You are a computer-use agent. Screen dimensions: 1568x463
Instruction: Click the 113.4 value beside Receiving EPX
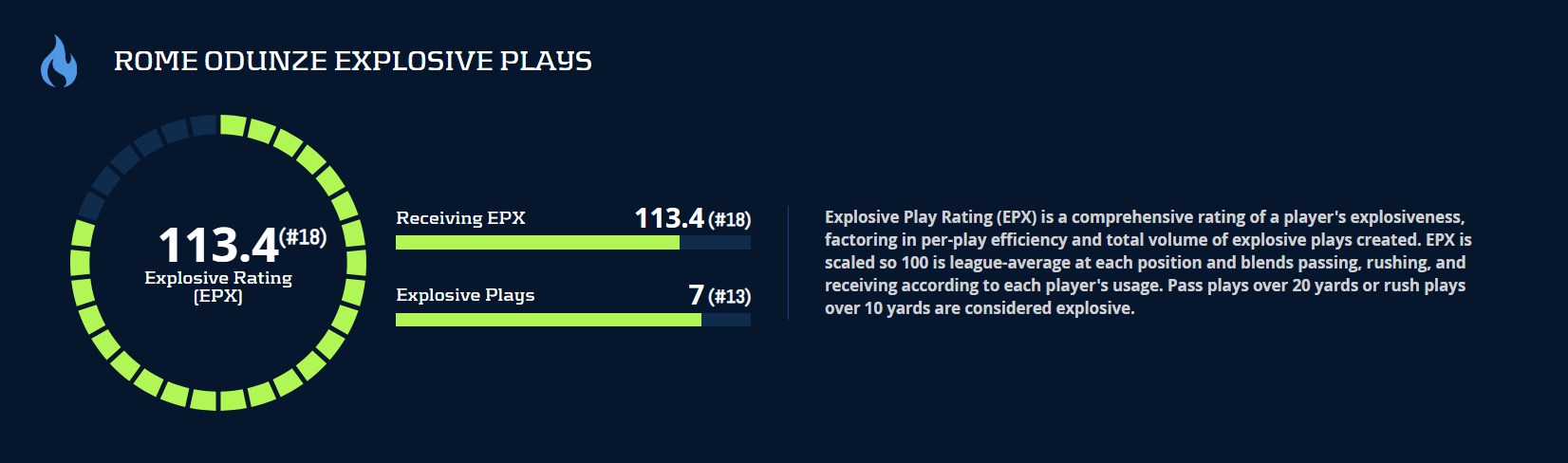pos(669,218)
